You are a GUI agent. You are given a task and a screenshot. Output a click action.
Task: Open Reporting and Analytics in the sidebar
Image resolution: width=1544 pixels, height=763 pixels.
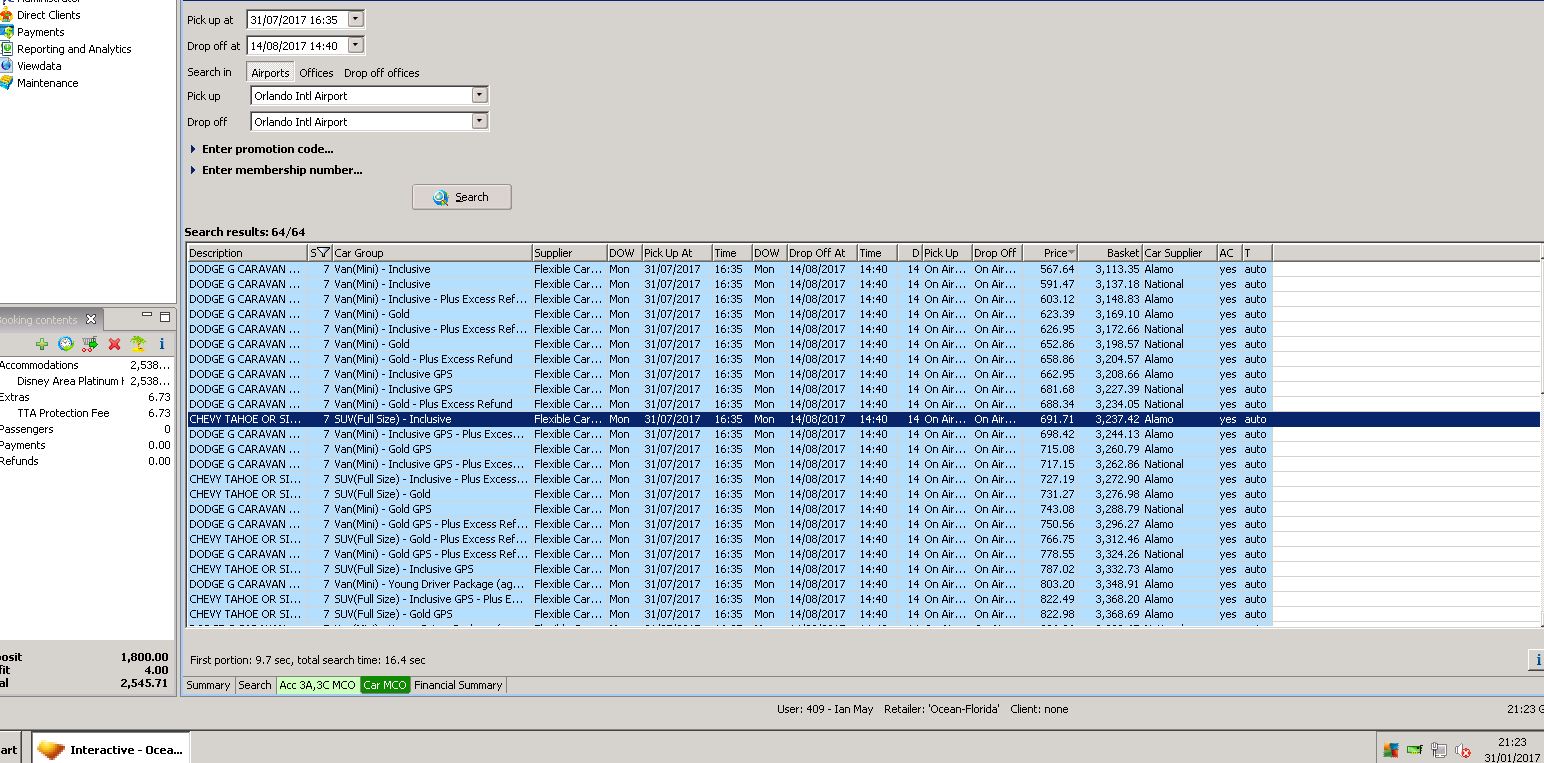point(74,49)
